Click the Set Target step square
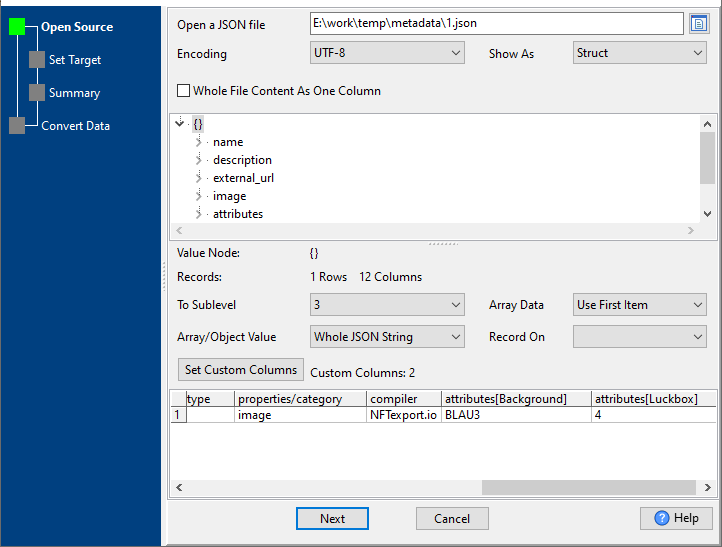Screen dimensions: 722x547 point(37,60)
